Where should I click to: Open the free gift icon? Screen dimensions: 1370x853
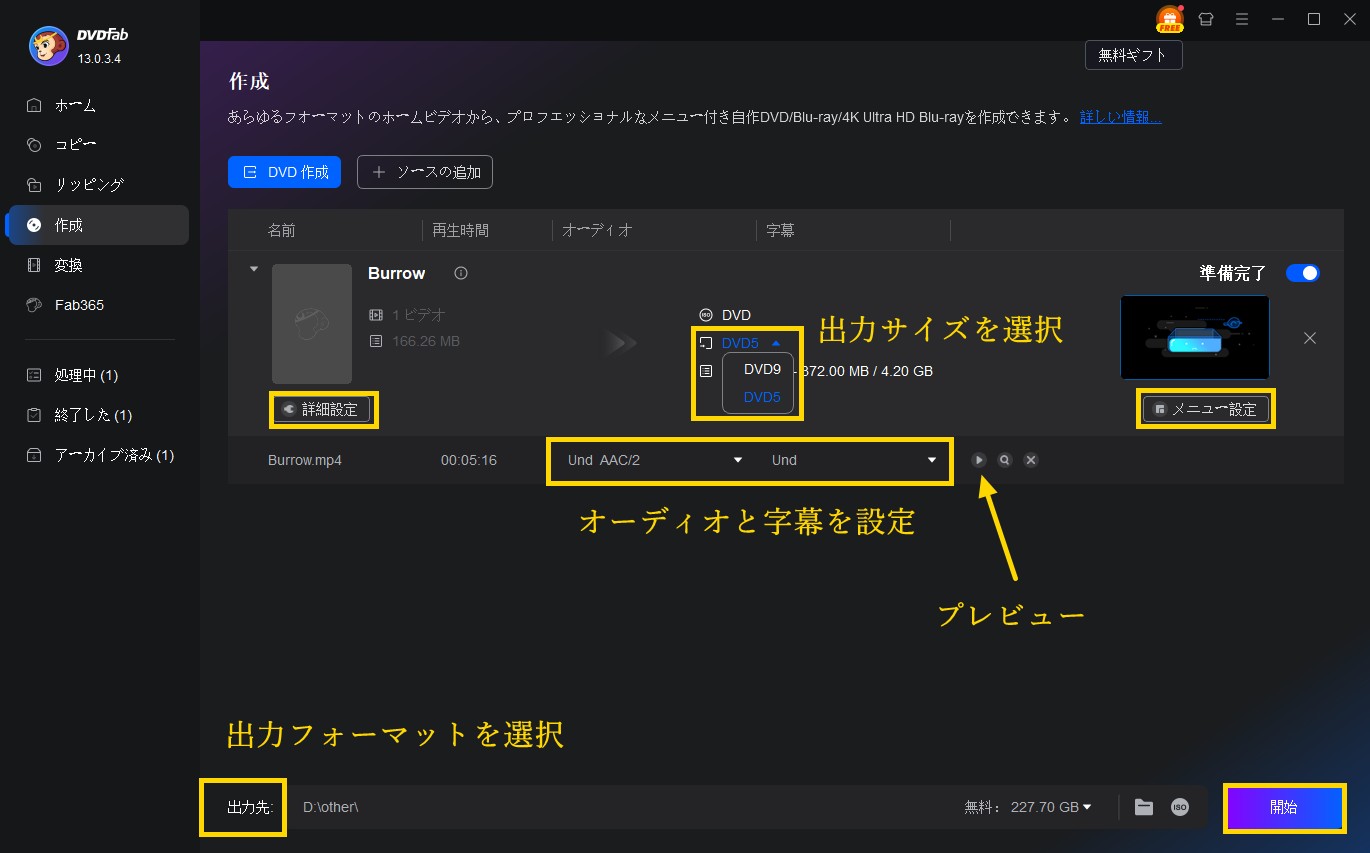(1169, 19)
